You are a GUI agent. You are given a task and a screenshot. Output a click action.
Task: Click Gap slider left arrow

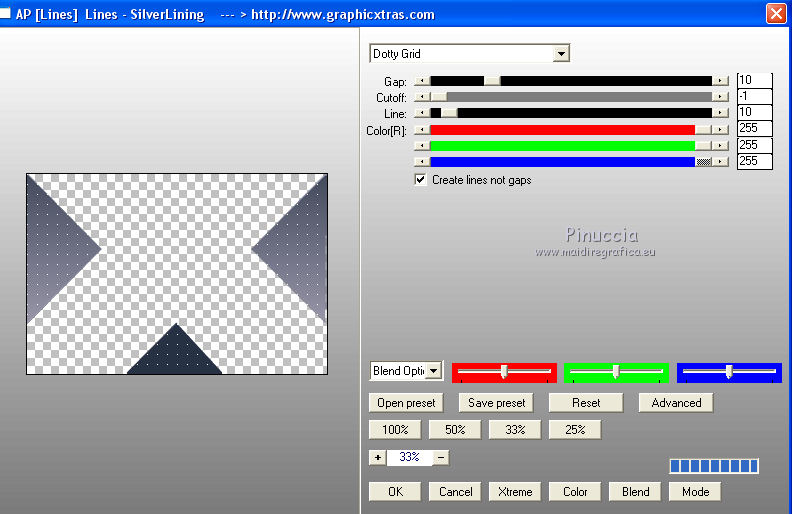(422, 81)
